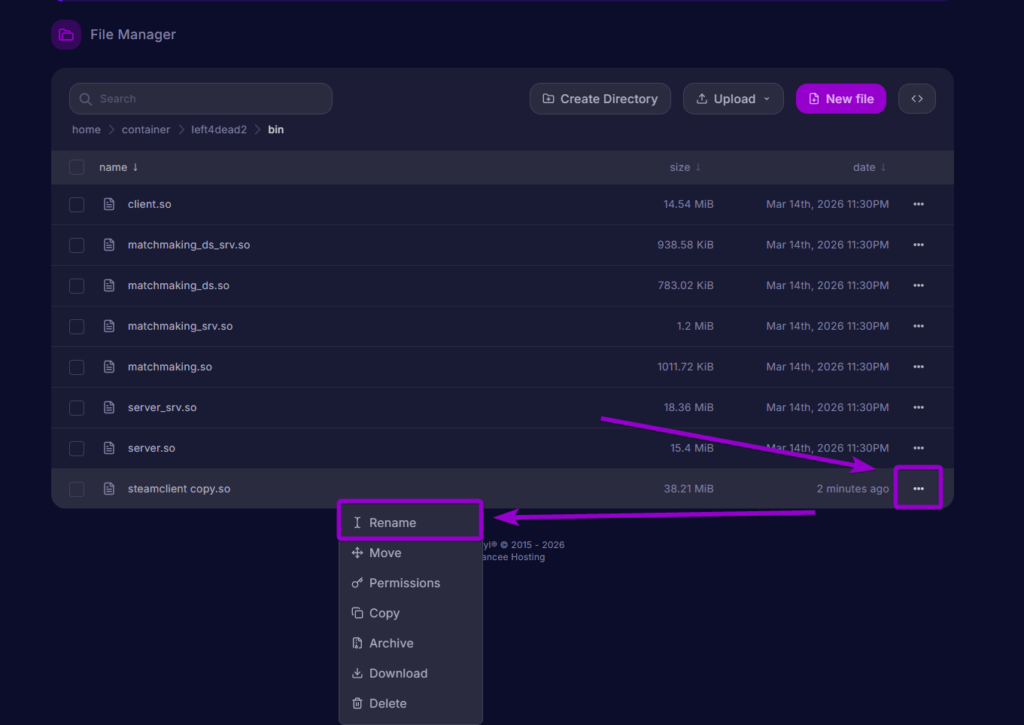The width and height of the screenshot is (1024, 725).
Task: Check the select-all checkbox in the header
Action: (x=76, y=167)
